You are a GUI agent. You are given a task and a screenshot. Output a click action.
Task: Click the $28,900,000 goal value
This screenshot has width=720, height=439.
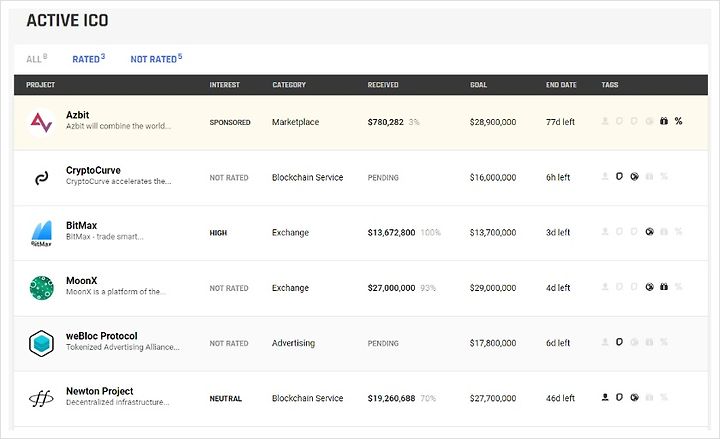(493, 122)
